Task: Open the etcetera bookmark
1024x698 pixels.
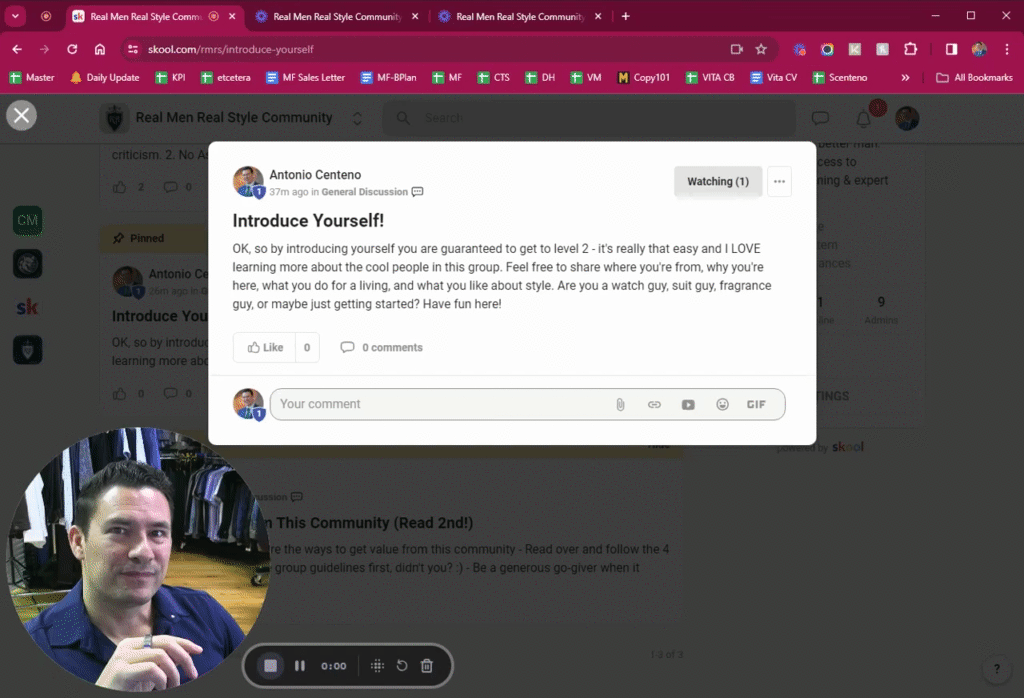Action: [226, 78]
